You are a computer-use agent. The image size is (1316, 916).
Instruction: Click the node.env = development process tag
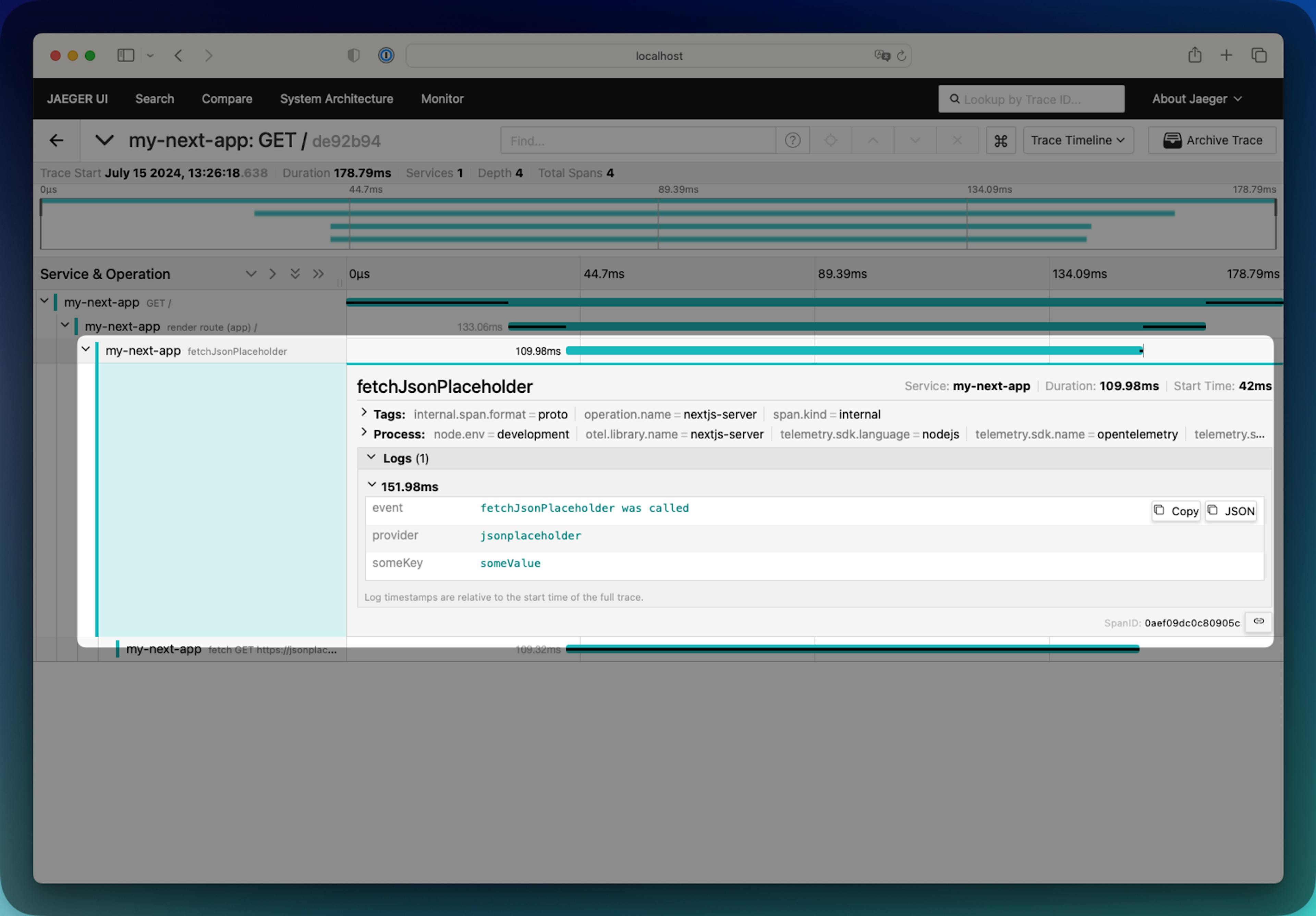501,435
